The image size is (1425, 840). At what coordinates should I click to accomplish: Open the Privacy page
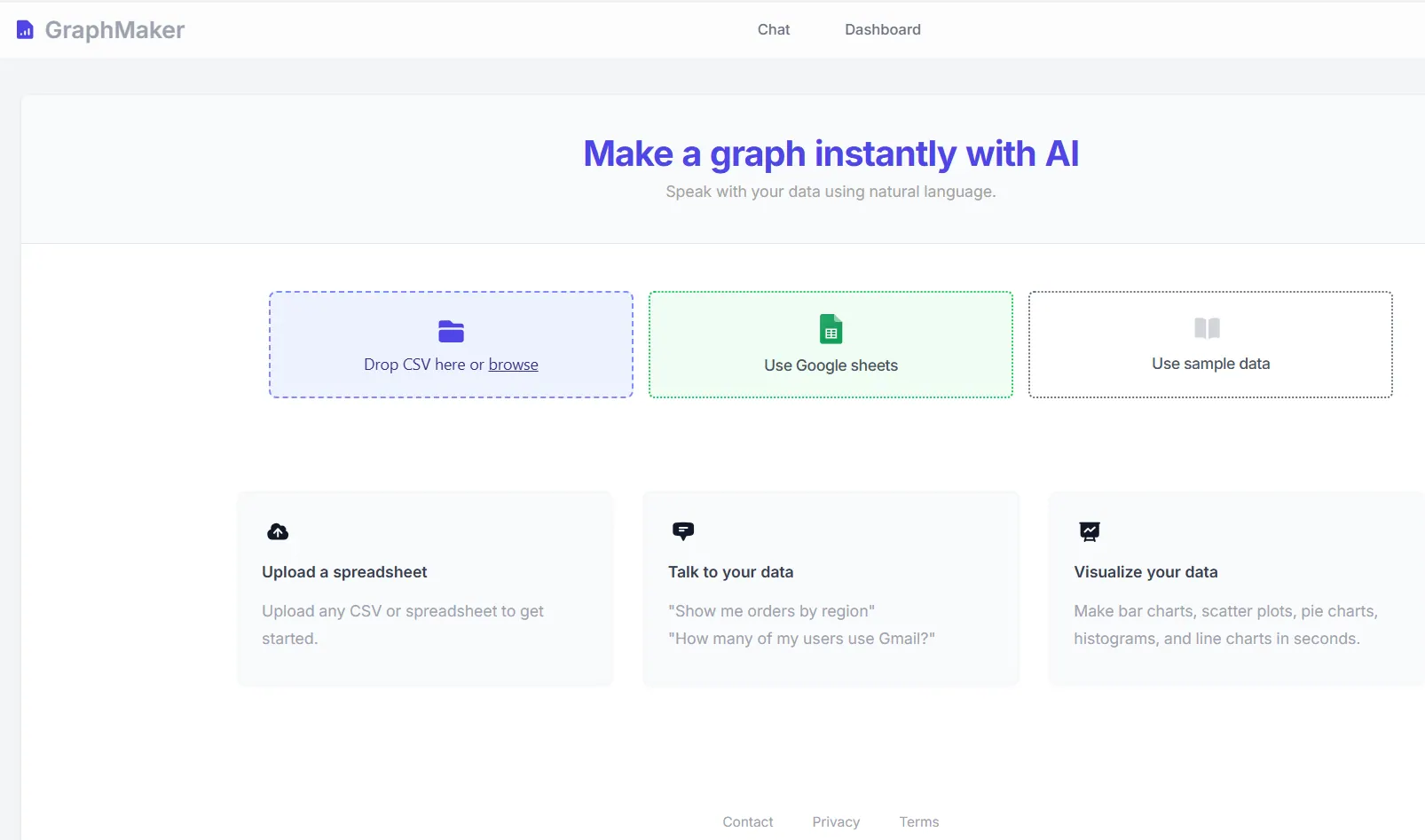pos(835,821)
